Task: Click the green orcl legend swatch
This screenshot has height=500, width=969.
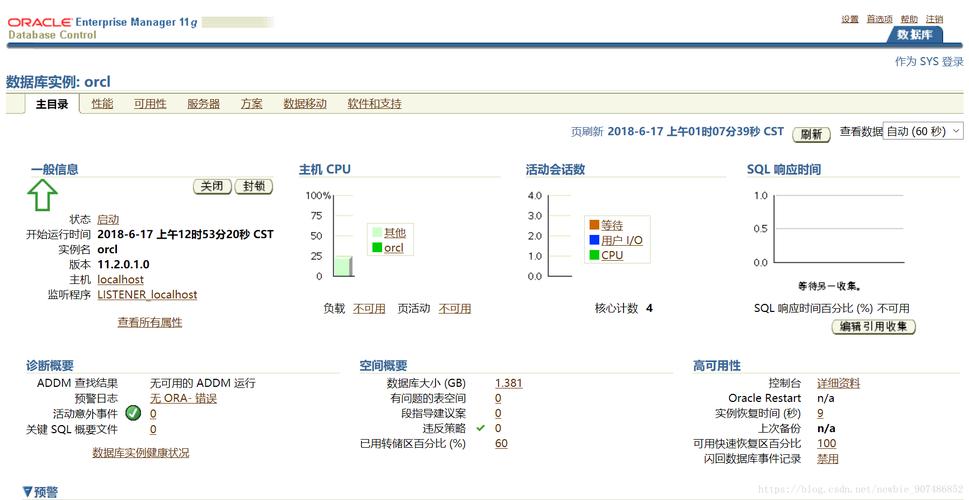Action: pos(377,248)
